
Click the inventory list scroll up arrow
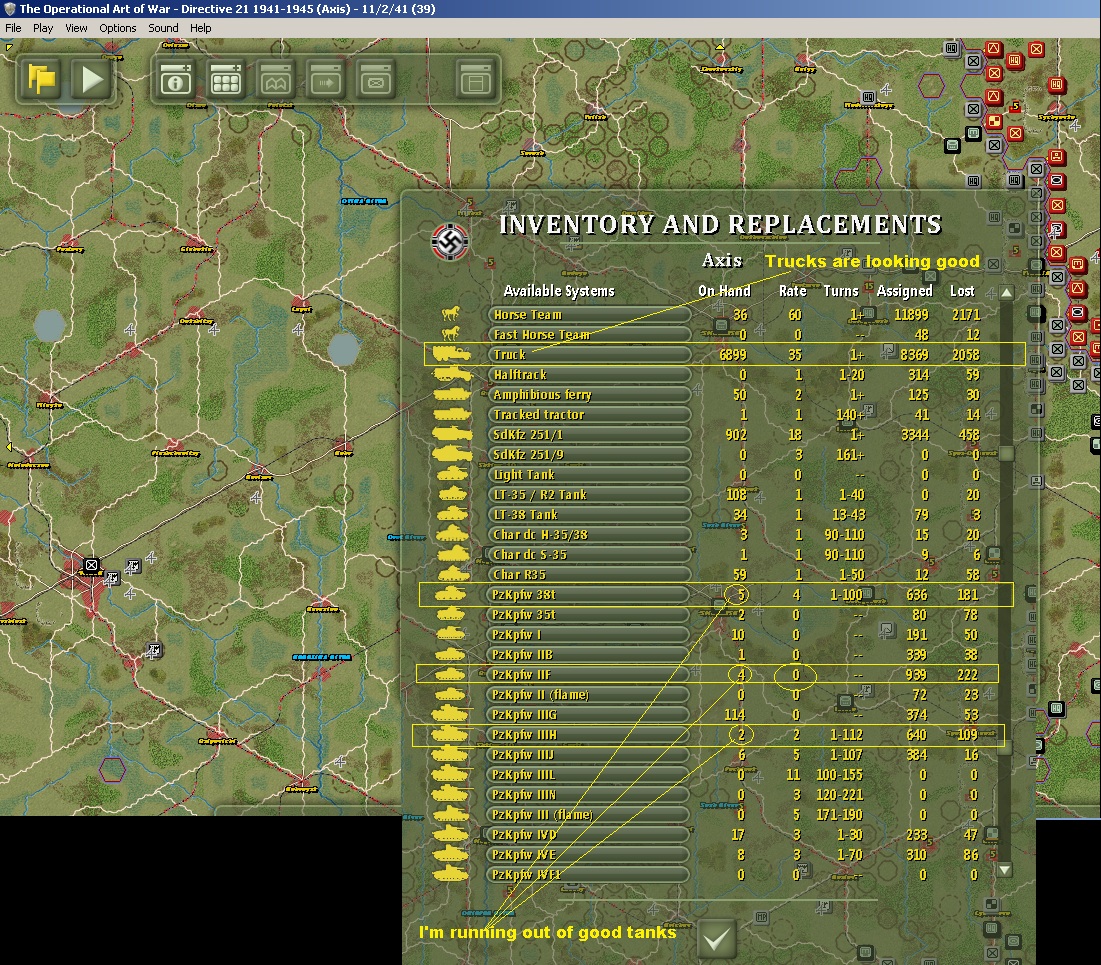coord(1006,292)
